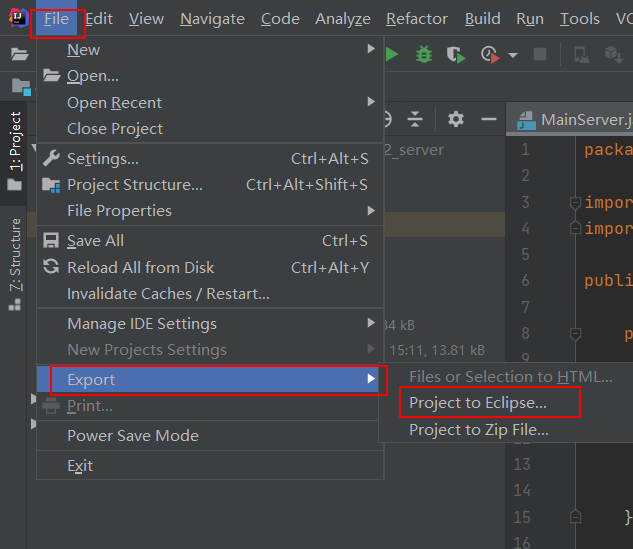Expand the Export submenu
The image size is (633, 549).
tap(208, 379)
